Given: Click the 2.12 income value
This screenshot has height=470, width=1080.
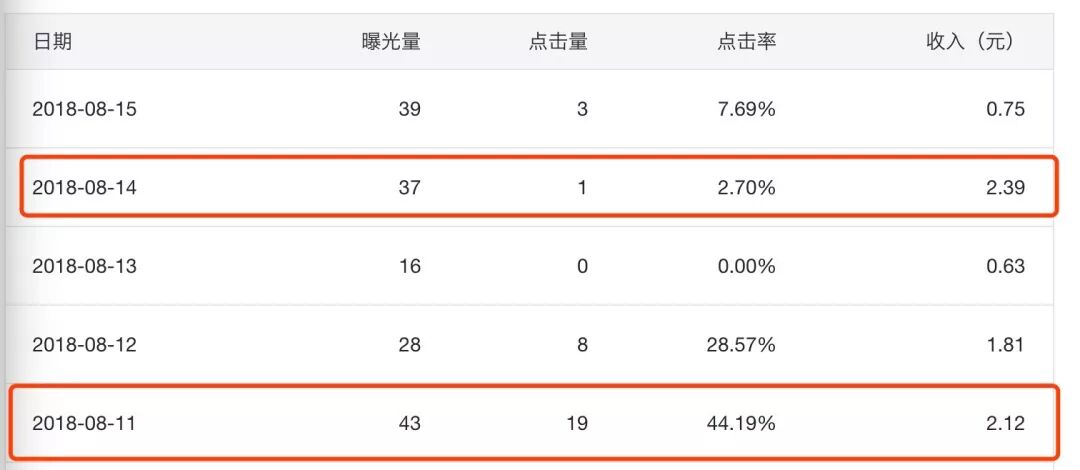Looking at the screenshot, I should [x=1005, y=423].
